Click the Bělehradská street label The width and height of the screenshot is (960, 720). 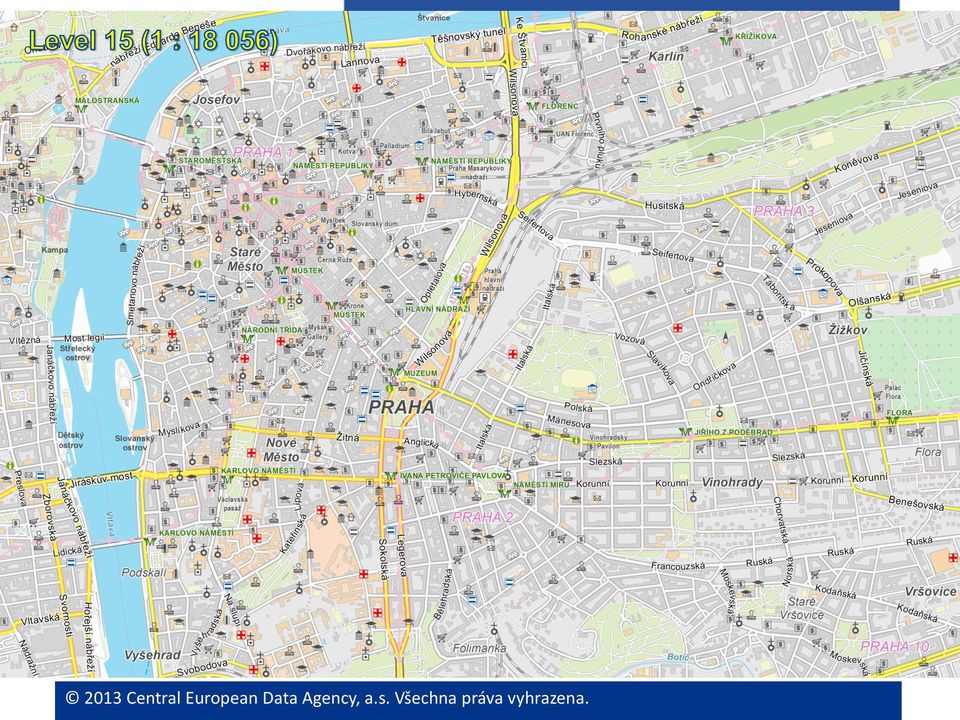coord(444,594)
